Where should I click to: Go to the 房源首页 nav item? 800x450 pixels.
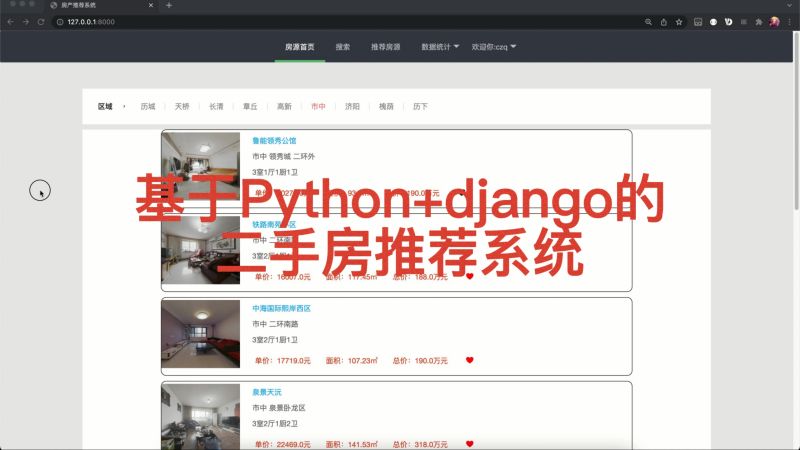tap(299, 47)
